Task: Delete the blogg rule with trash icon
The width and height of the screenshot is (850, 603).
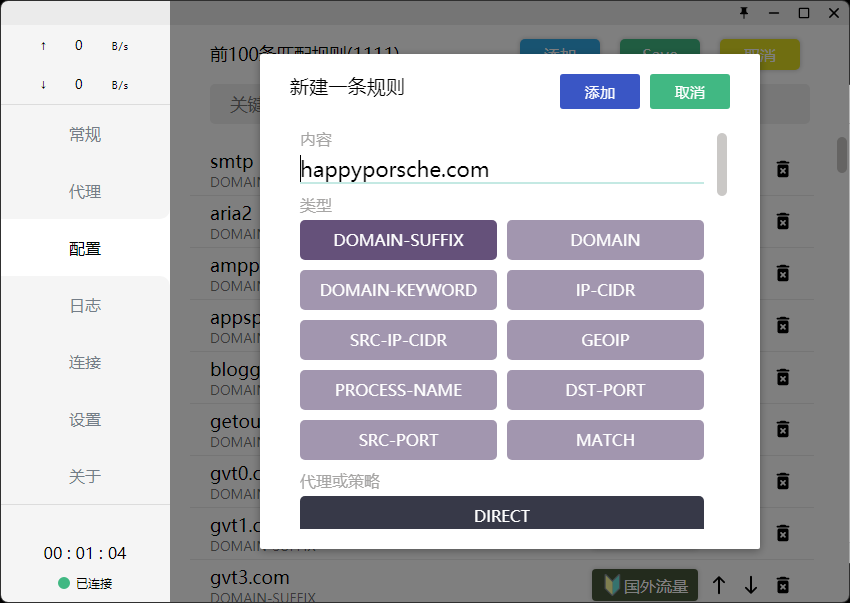Action: 783,377
